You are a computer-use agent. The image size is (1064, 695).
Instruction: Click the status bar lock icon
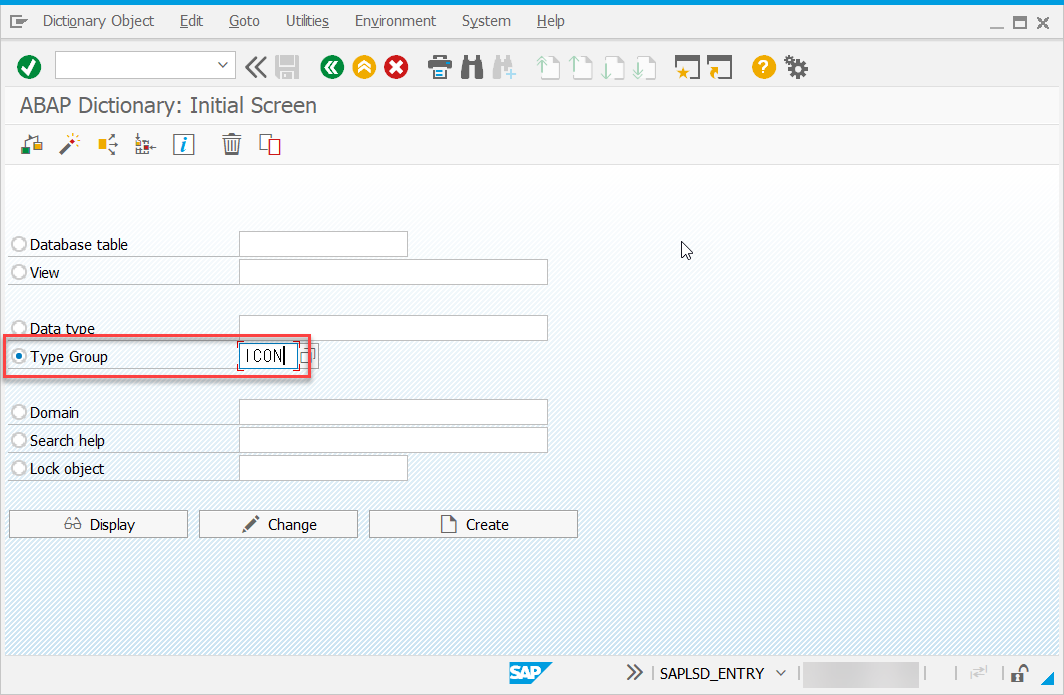(x=1019, y=673)
